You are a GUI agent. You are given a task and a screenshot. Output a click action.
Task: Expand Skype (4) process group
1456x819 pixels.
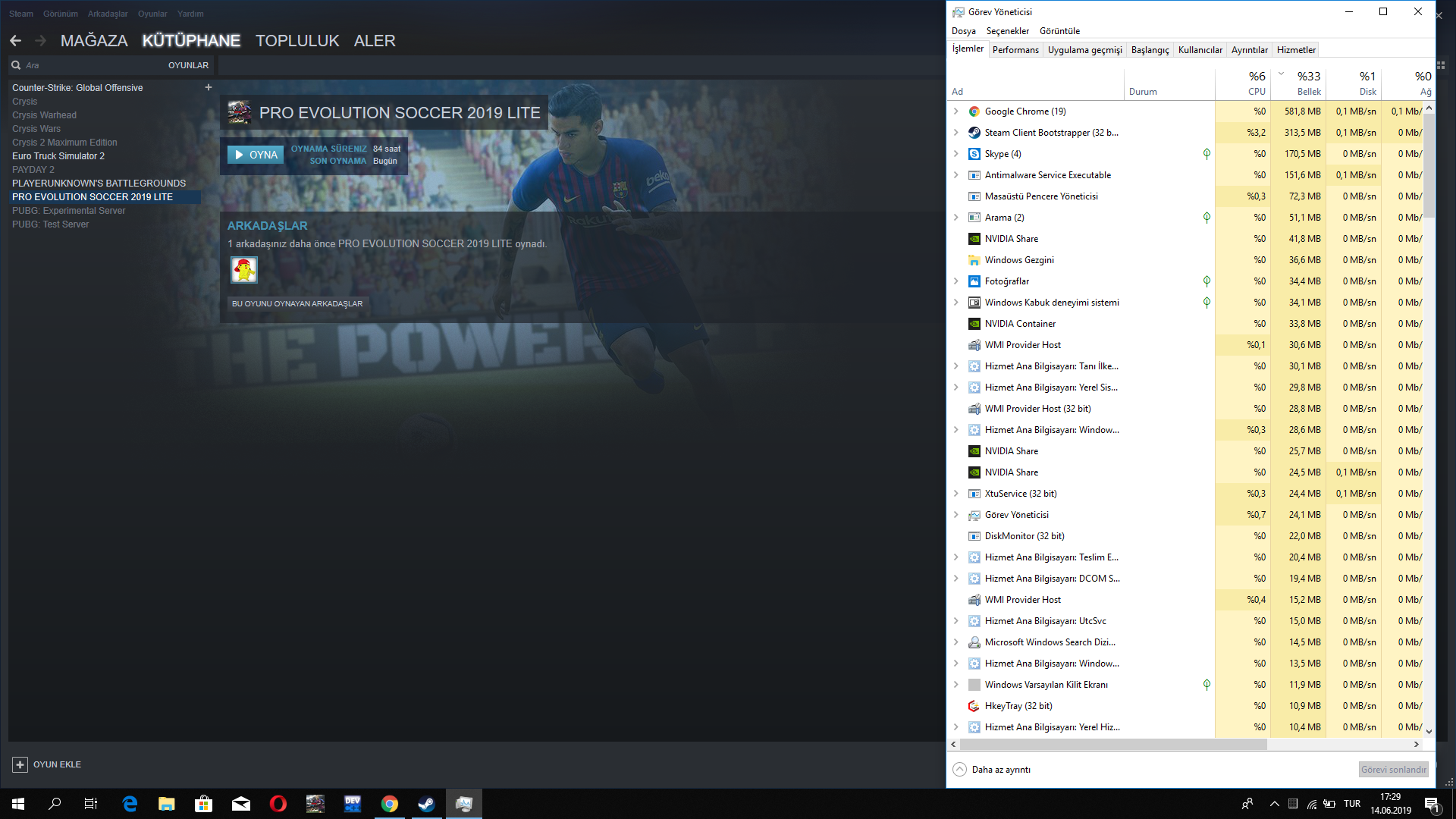pyautogui.click(x=956, y=154)
